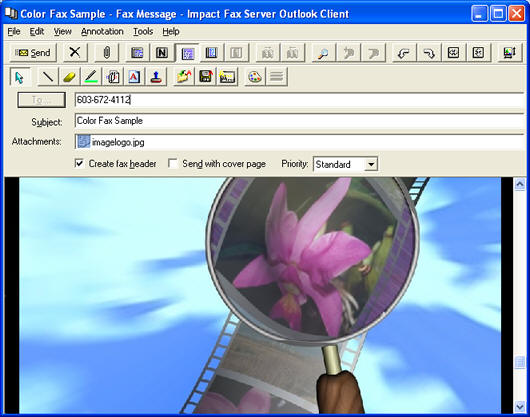The image size is (530, 417).
Task: Click the To... recipient button
Action: point(42,100)
